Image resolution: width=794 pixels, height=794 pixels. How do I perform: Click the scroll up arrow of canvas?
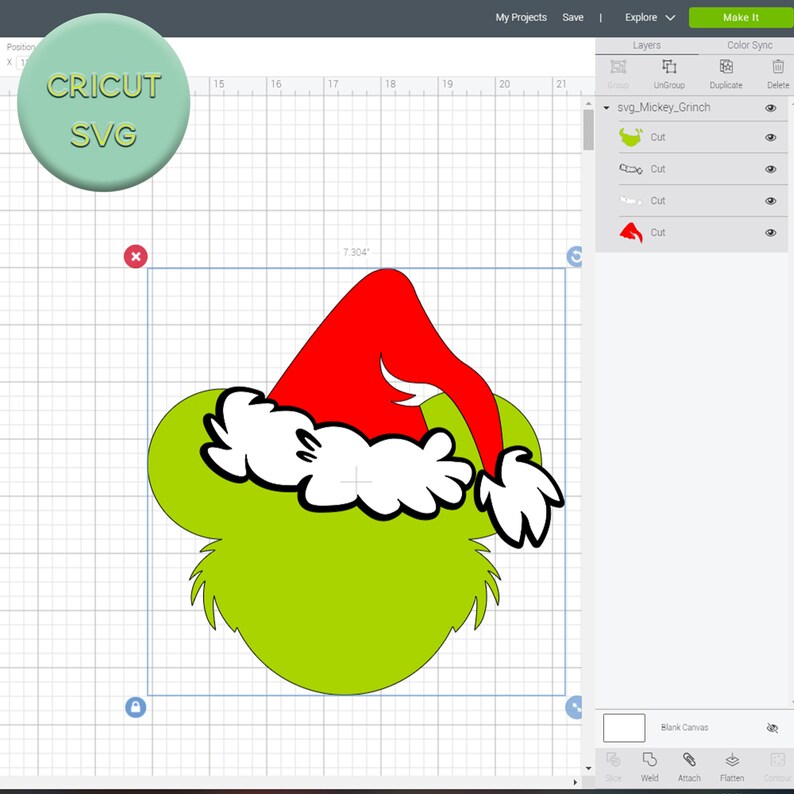pyautogui.click(x=588, y=103)
